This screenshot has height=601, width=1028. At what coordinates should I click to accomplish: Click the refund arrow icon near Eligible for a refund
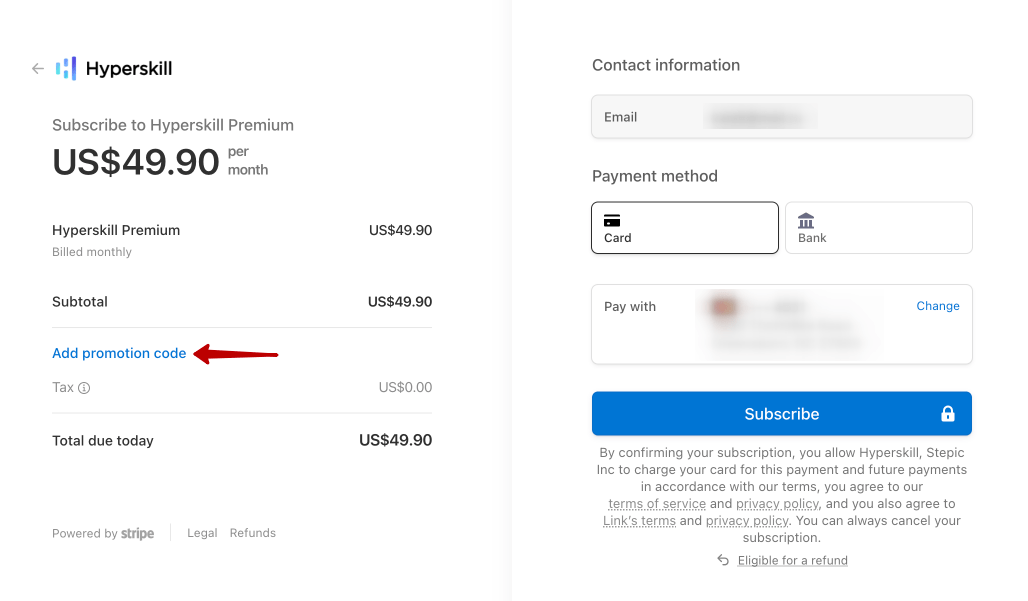click(x=722, y=560)
